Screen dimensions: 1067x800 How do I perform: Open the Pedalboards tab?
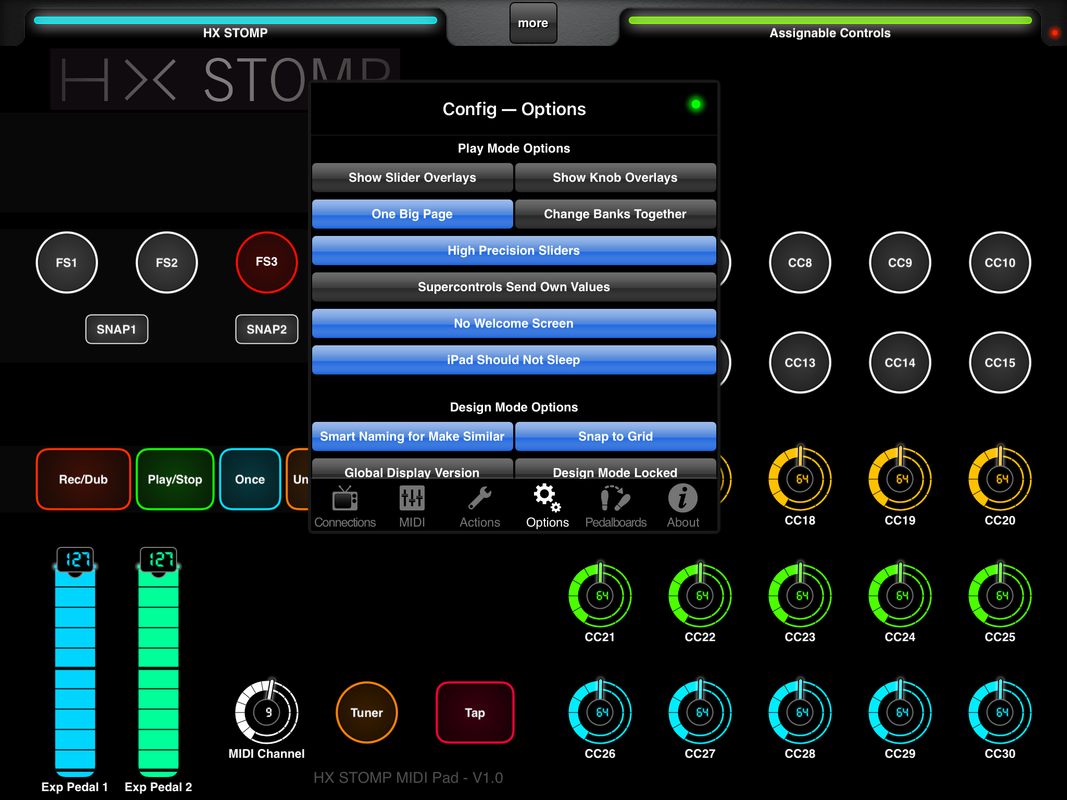point(616,507)
